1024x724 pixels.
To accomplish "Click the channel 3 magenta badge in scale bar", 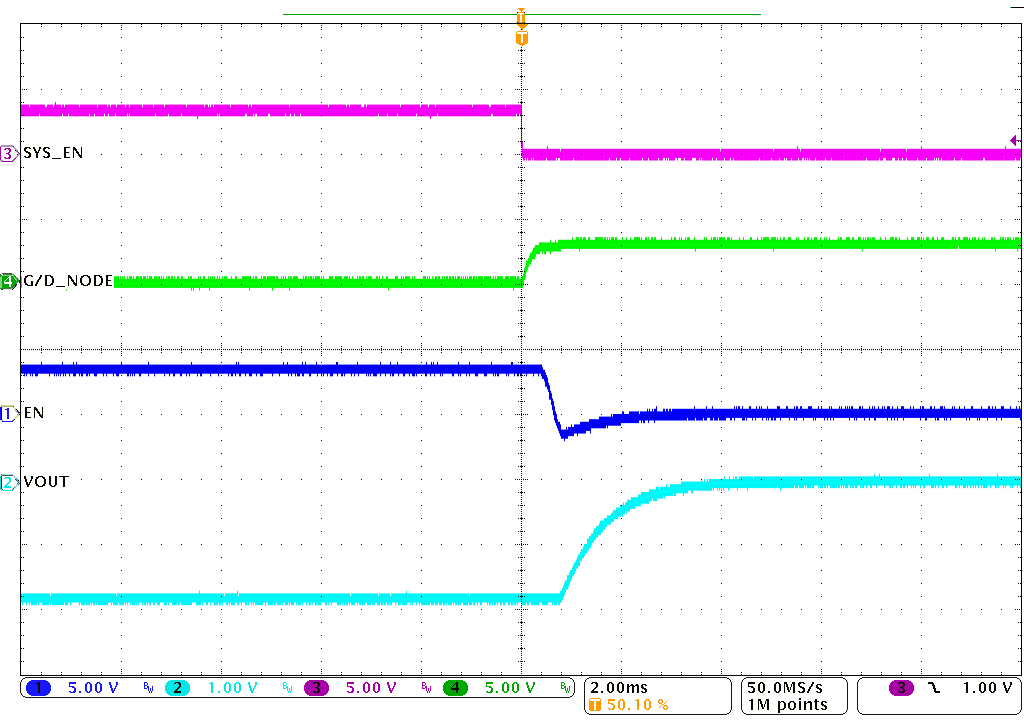I will point(316,688).
